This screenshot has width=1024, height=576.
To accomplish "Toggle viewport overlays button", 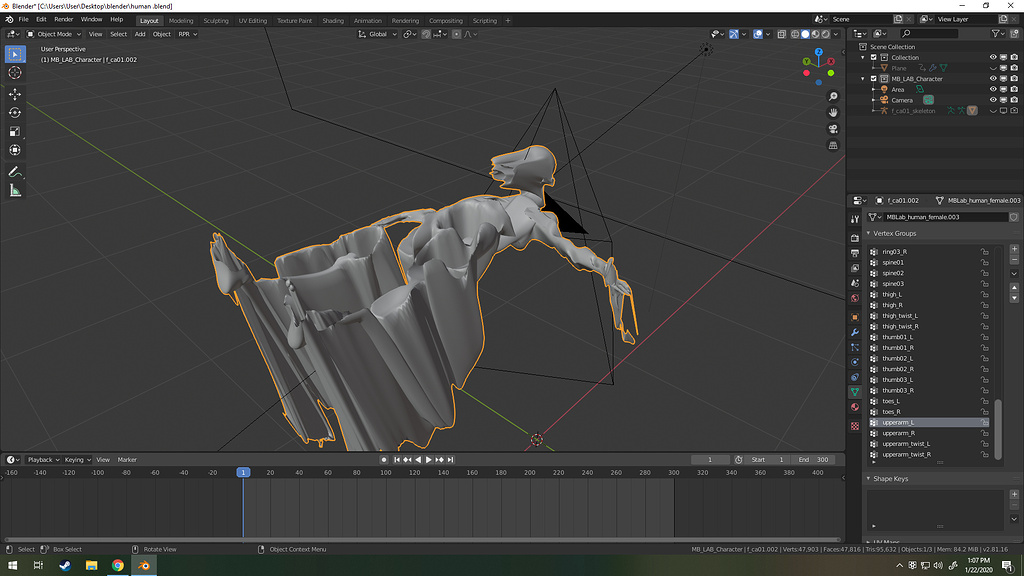I will point(758,34).
